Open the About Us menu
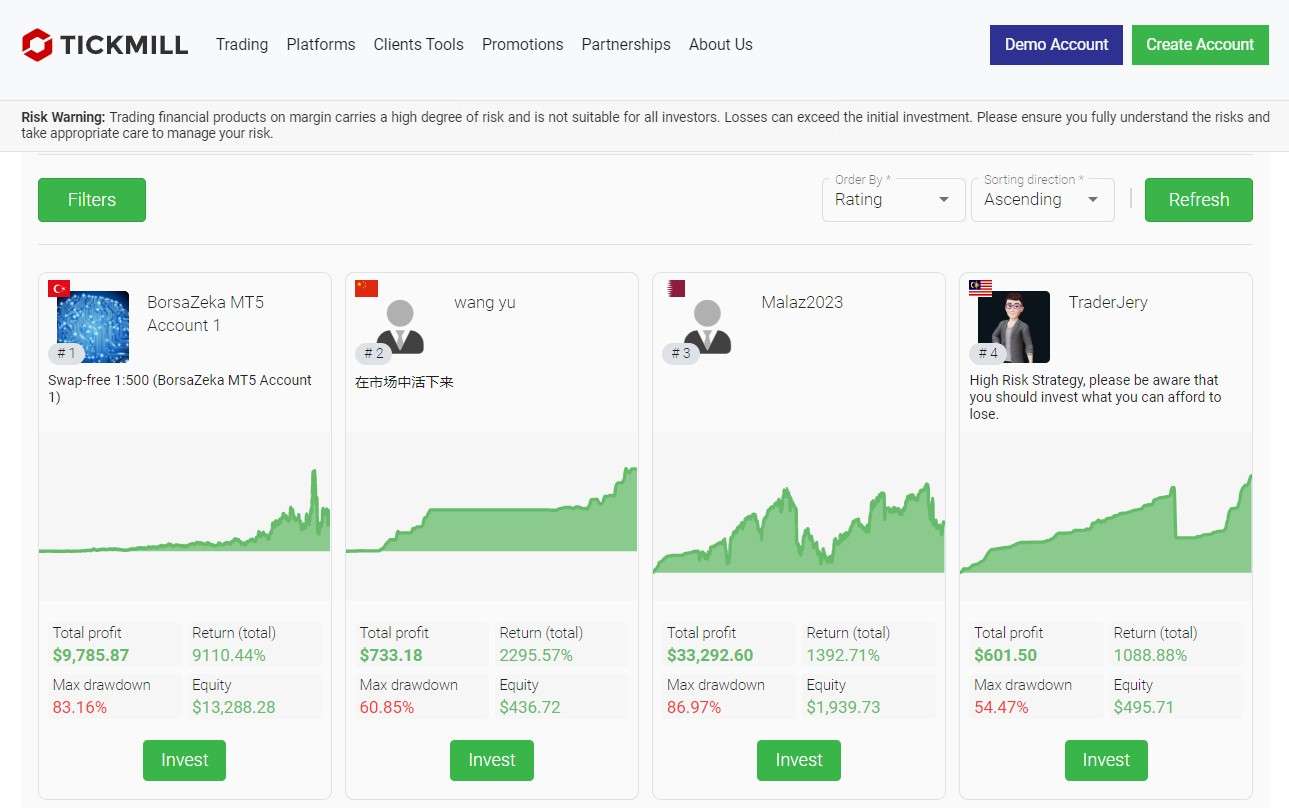 click(x=721, y=44)
